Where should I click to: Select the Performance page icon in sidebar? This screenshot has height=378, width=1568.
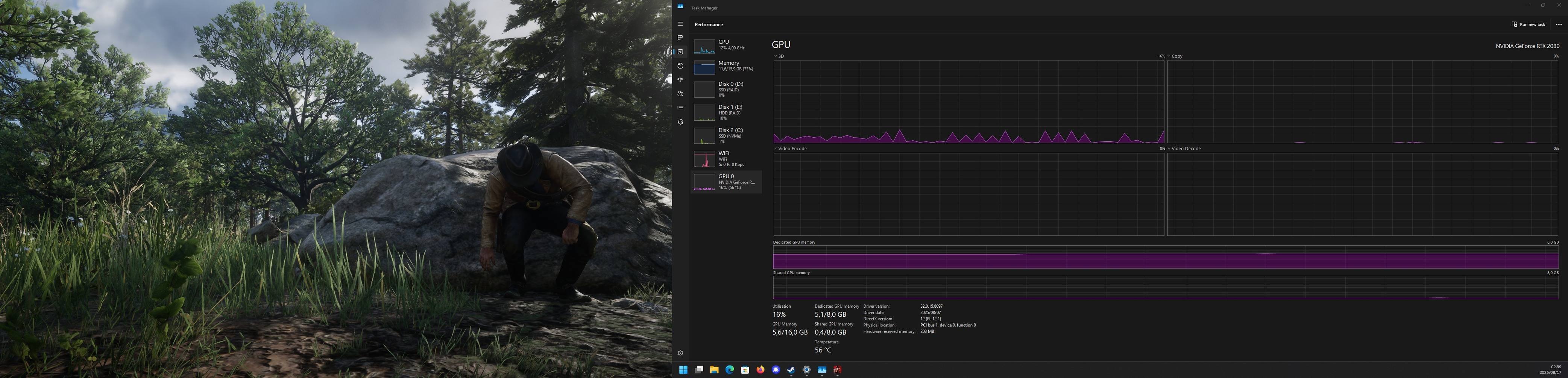click(680, 52)
